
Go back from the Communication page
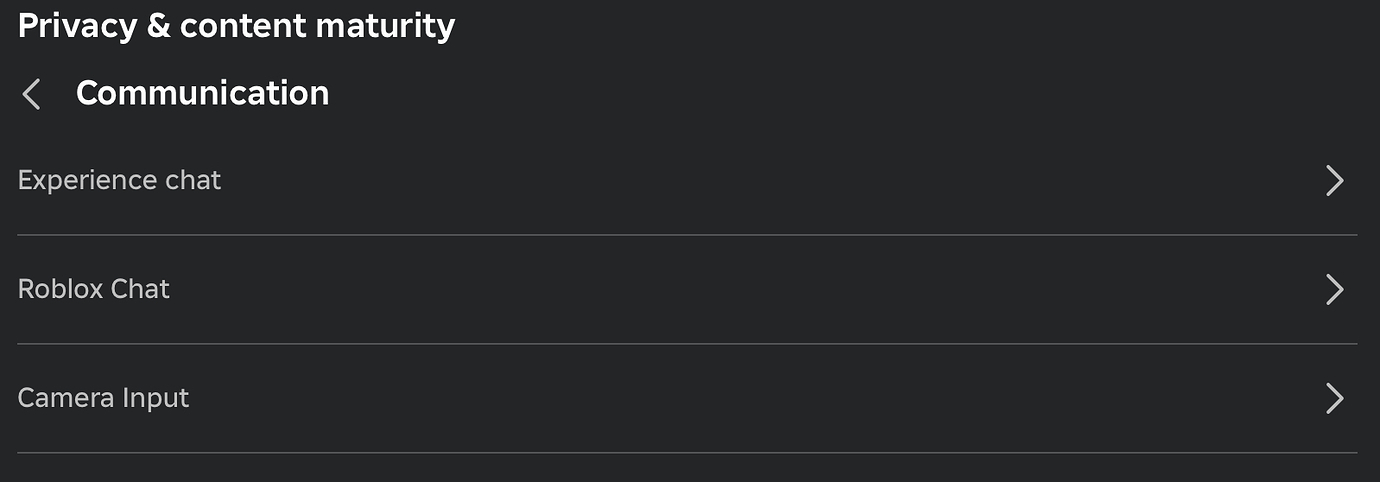(32, 95)
